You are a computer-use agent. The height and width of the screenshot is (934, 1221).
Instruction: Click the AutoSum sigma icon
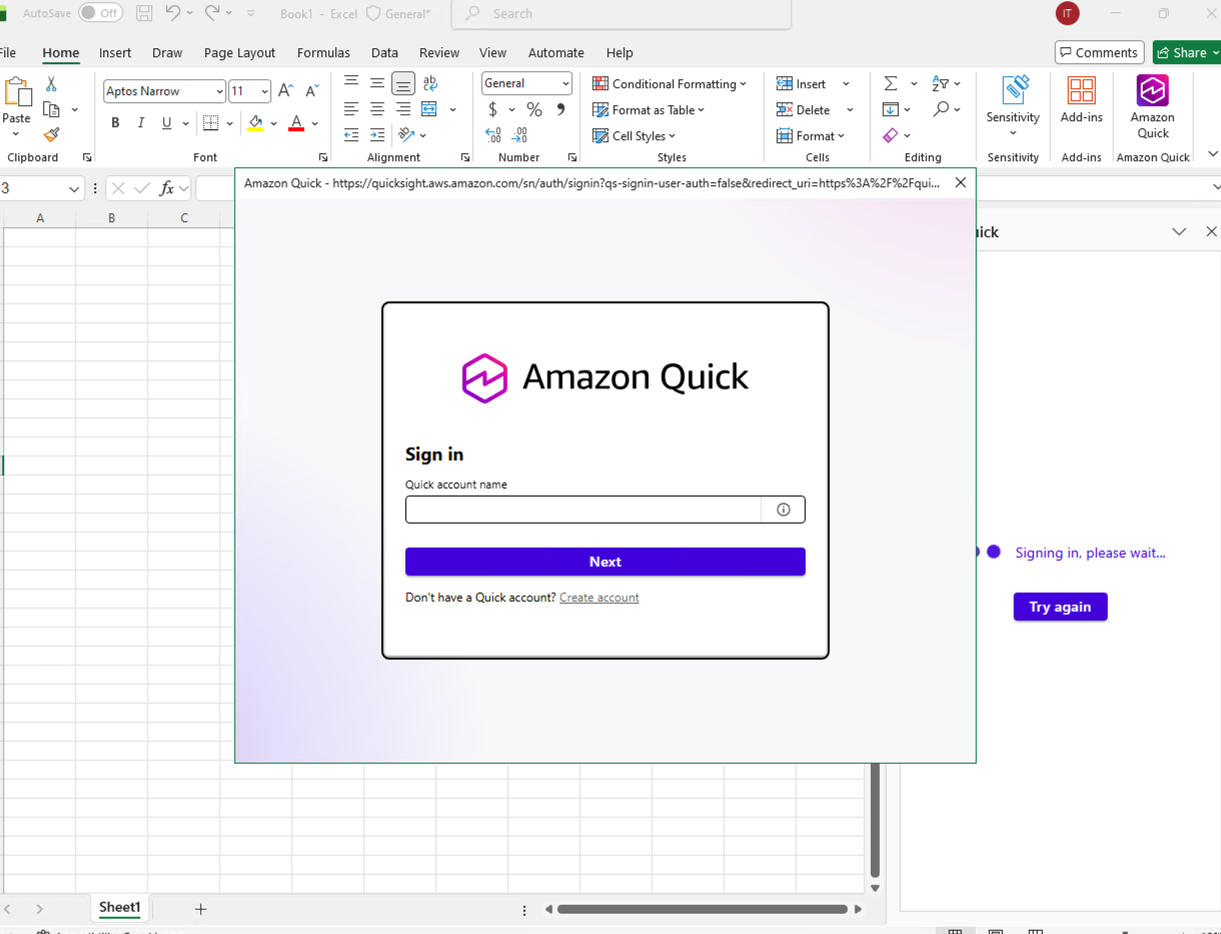click(890, 83)
